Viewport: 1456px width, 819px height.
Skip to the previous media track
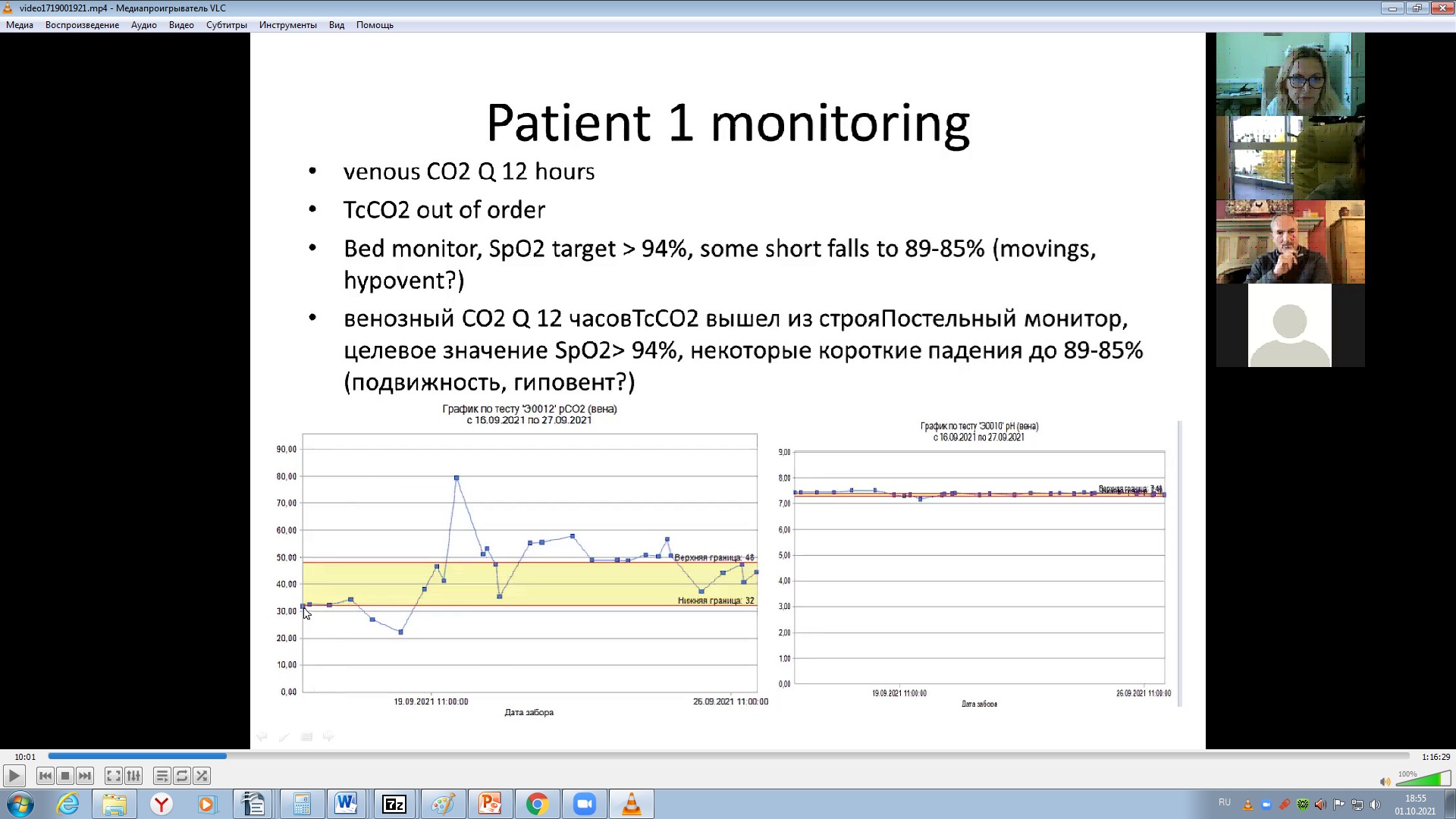coord(45,776)
